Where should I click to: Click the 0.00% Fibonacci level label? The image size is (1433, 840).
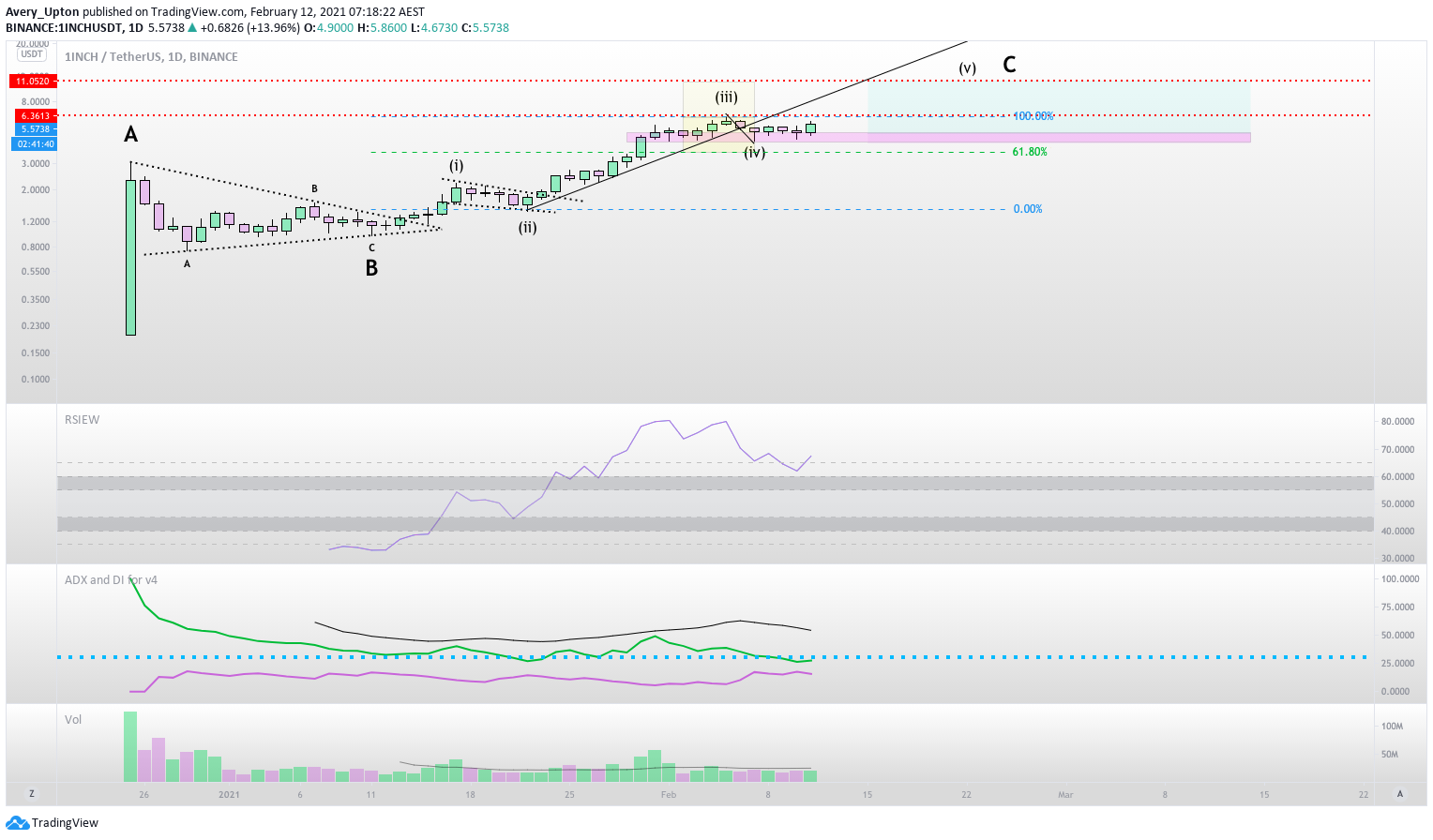[x=1028, y=209]
